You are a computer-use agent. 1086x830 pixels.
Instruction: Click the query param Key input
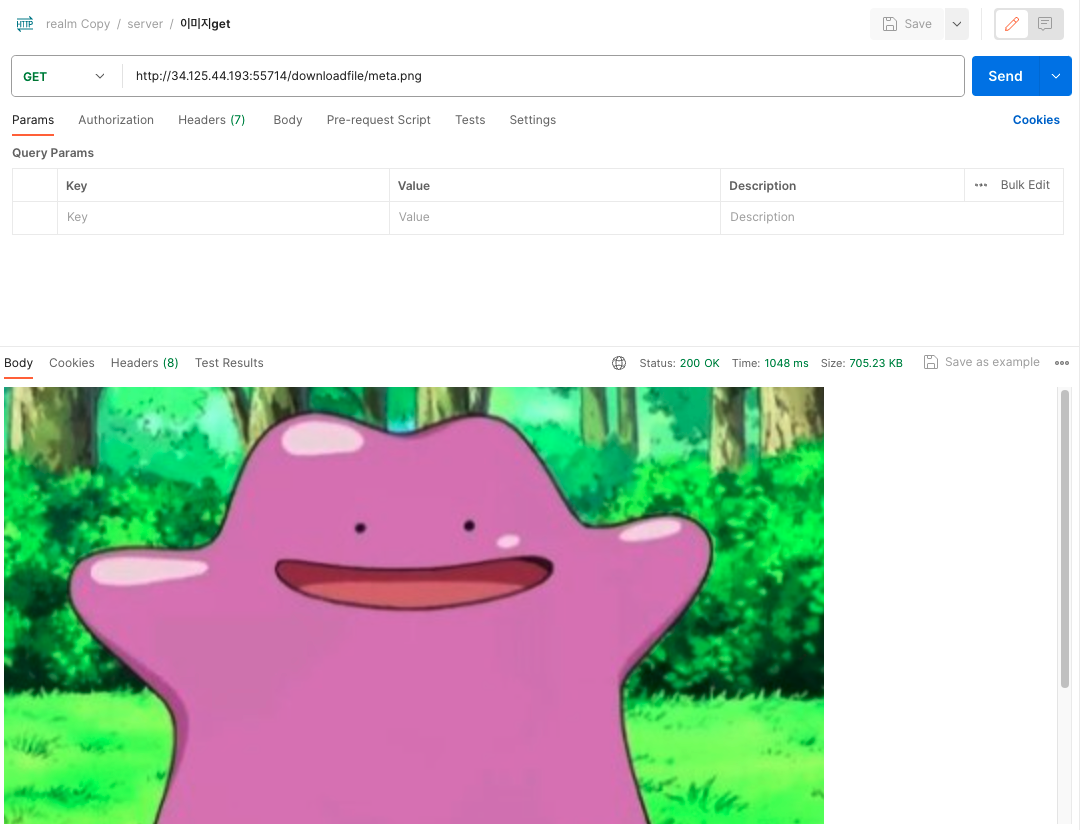(223, 218)
